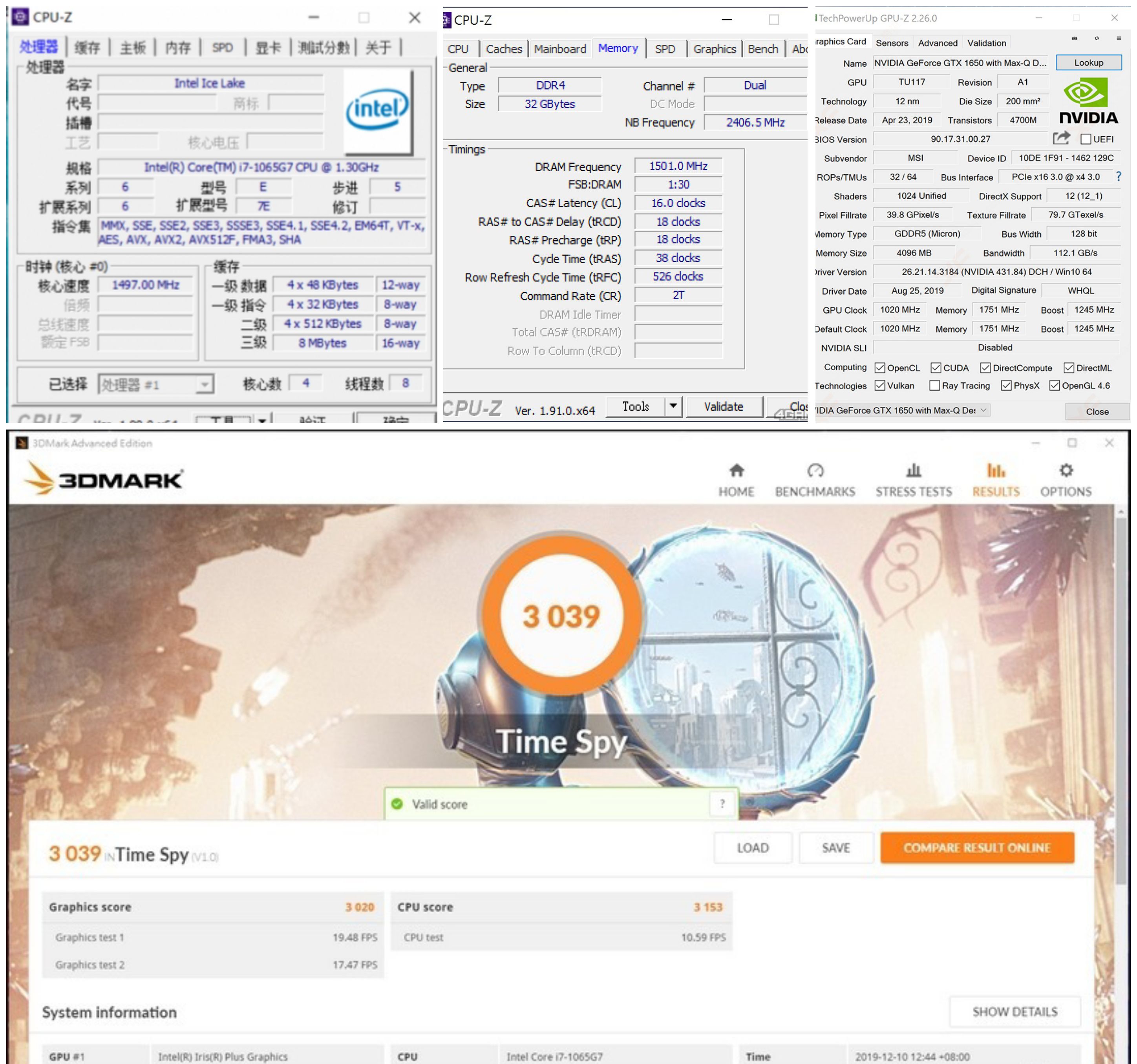
Task: Open the 处理器 #1 processor selection dropdown
Action: click(155, 384)
